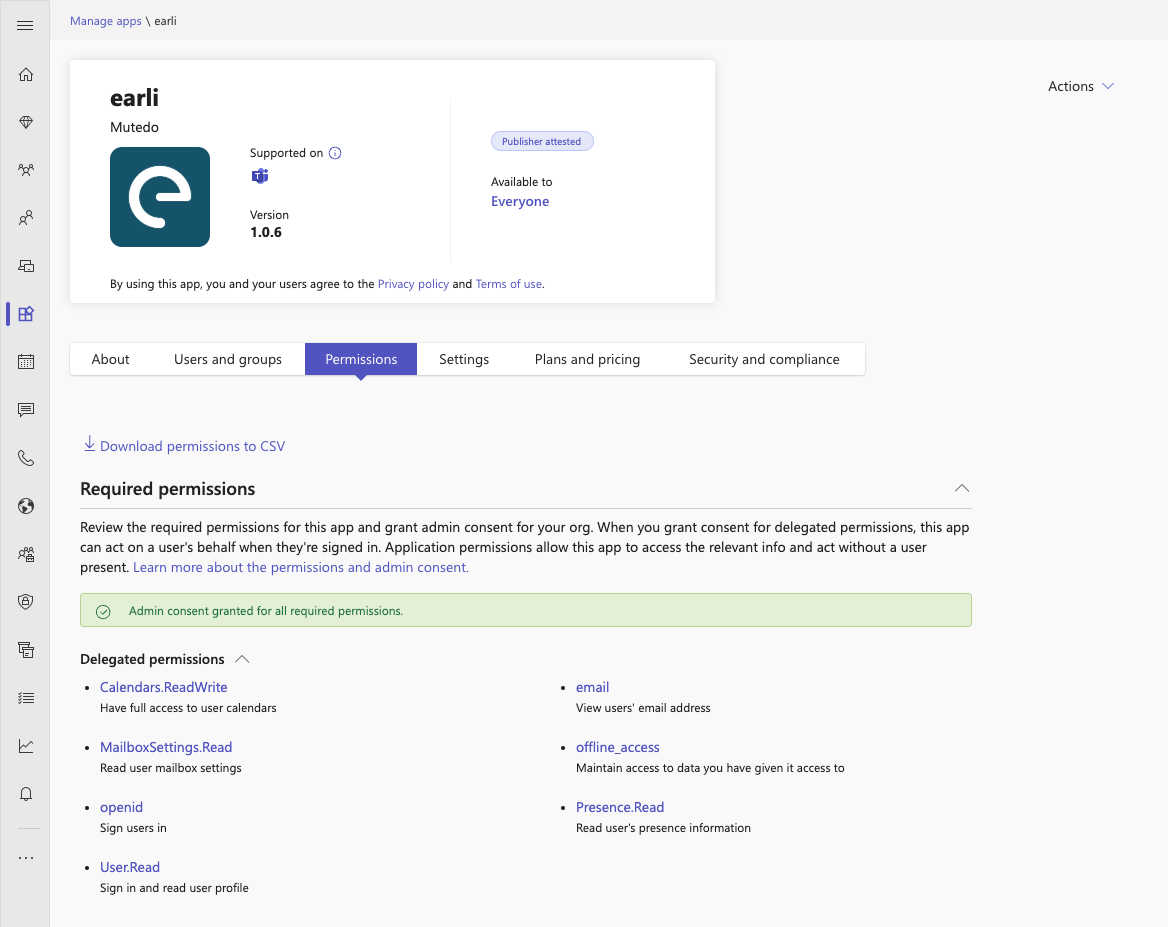This screenshot has height=927, width=1168.
Task: Open the Teams group icon in sidebar
Action: click(25, 170)
